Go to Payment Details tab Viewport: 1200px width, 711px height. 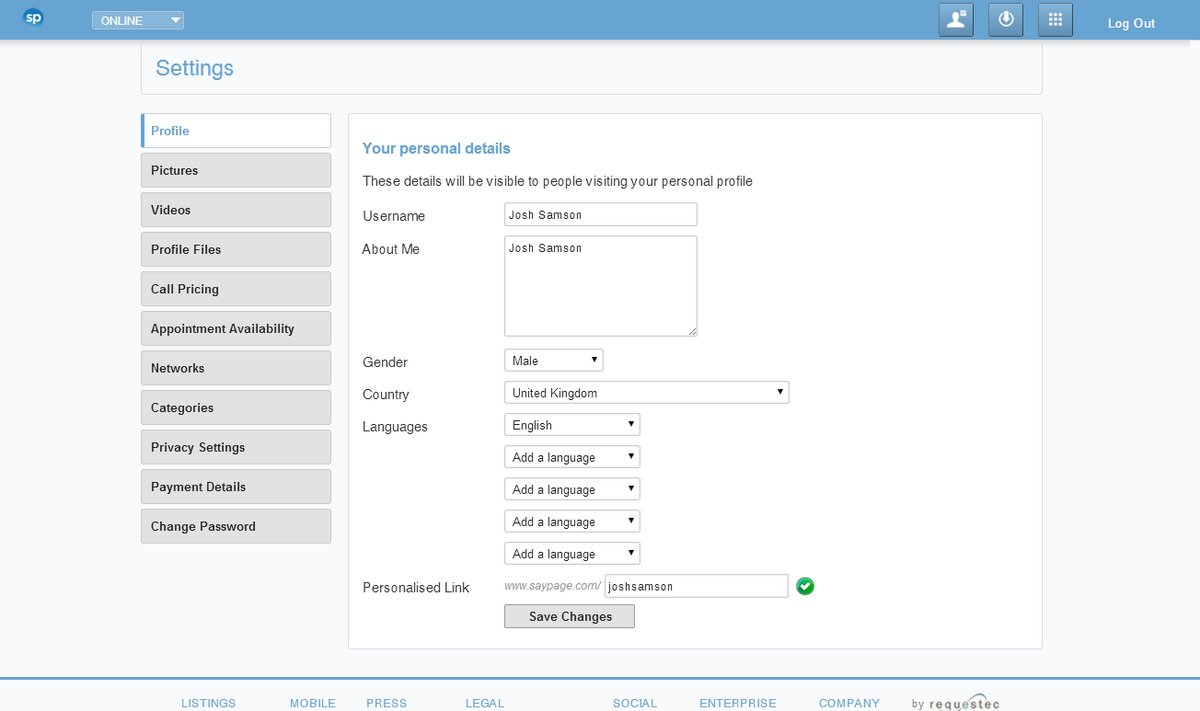[x=236, y=487]
